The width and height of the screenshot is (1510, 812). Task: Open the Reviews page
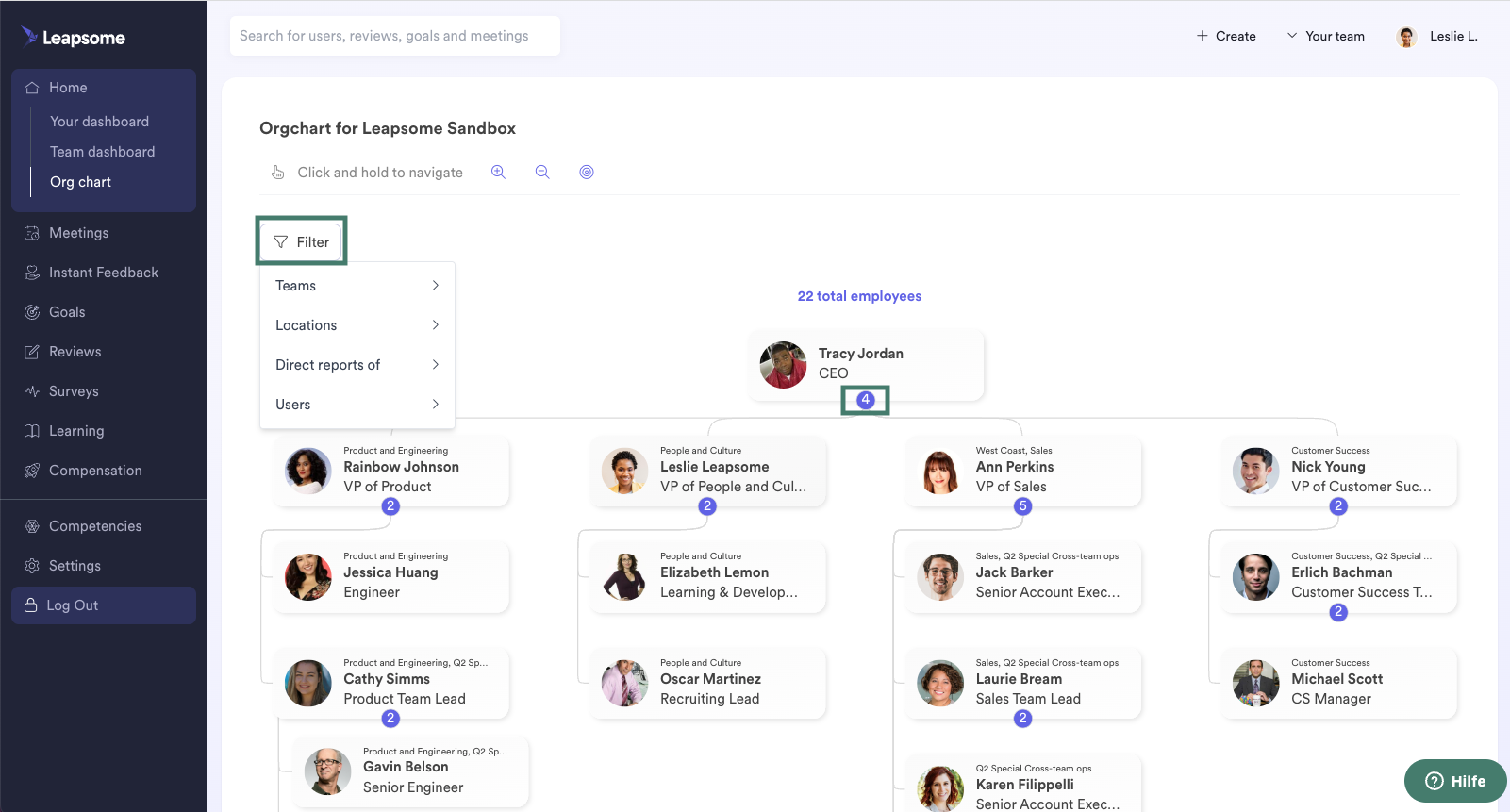click(75, 352)
